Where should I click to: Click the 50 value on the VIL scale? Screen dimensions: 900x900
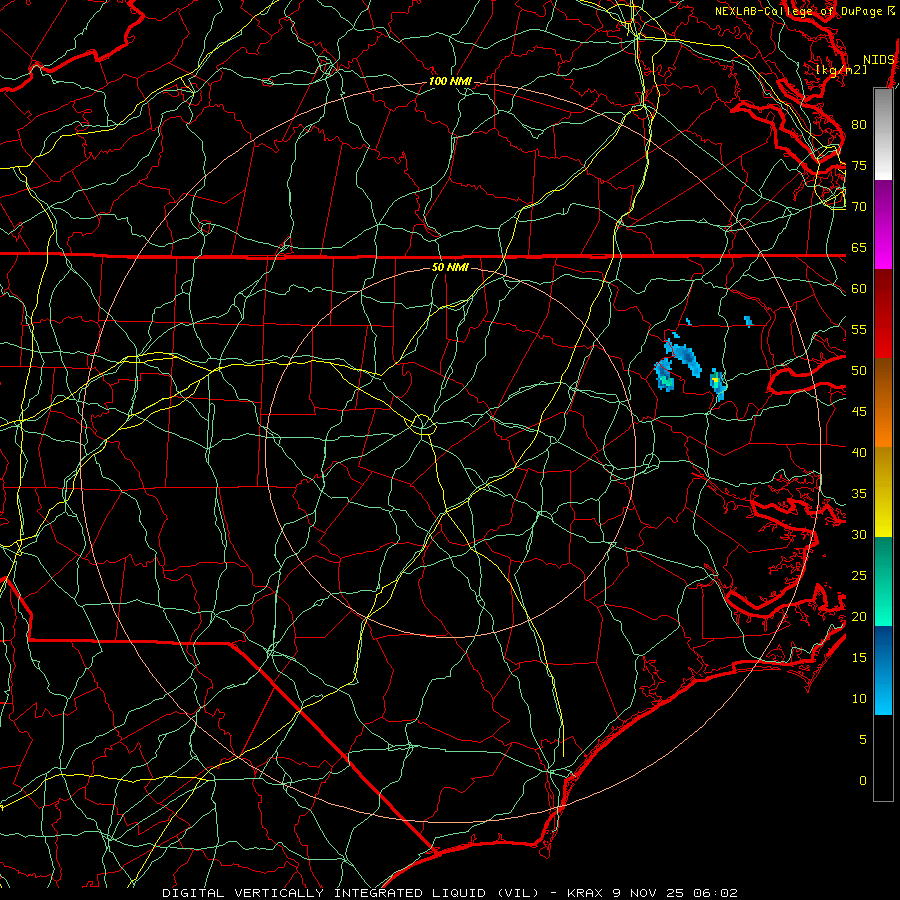[859, 371]
